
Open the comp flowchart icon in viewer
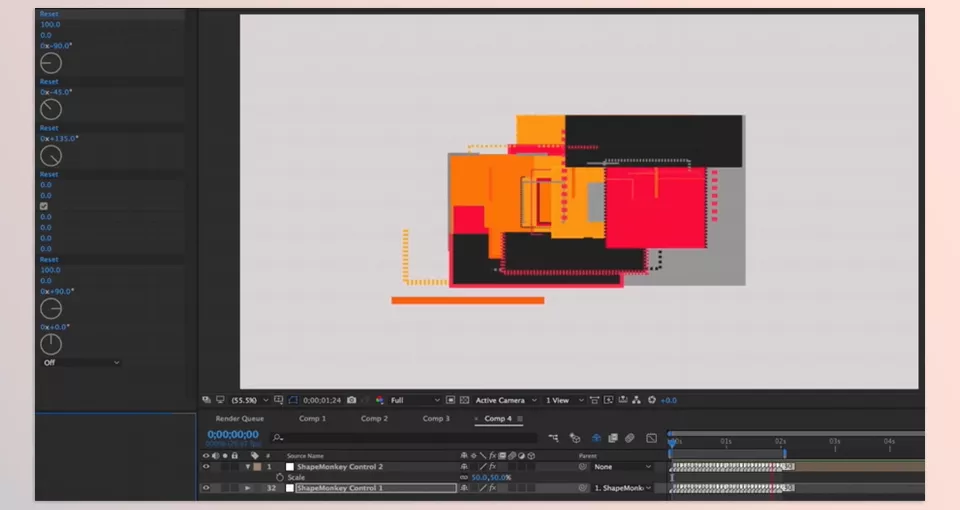click(637, 400)
